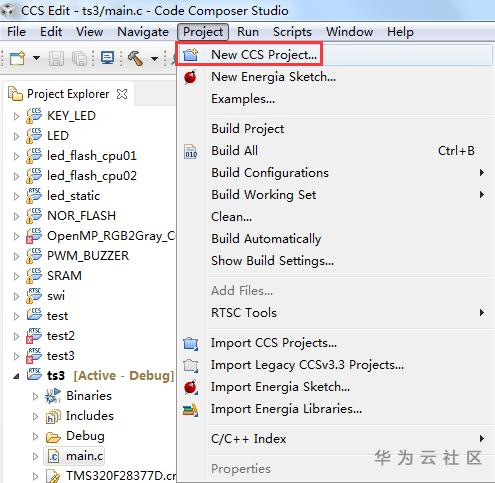Click the New toolbar icon
495x483 pixels.
click(17, 58)
